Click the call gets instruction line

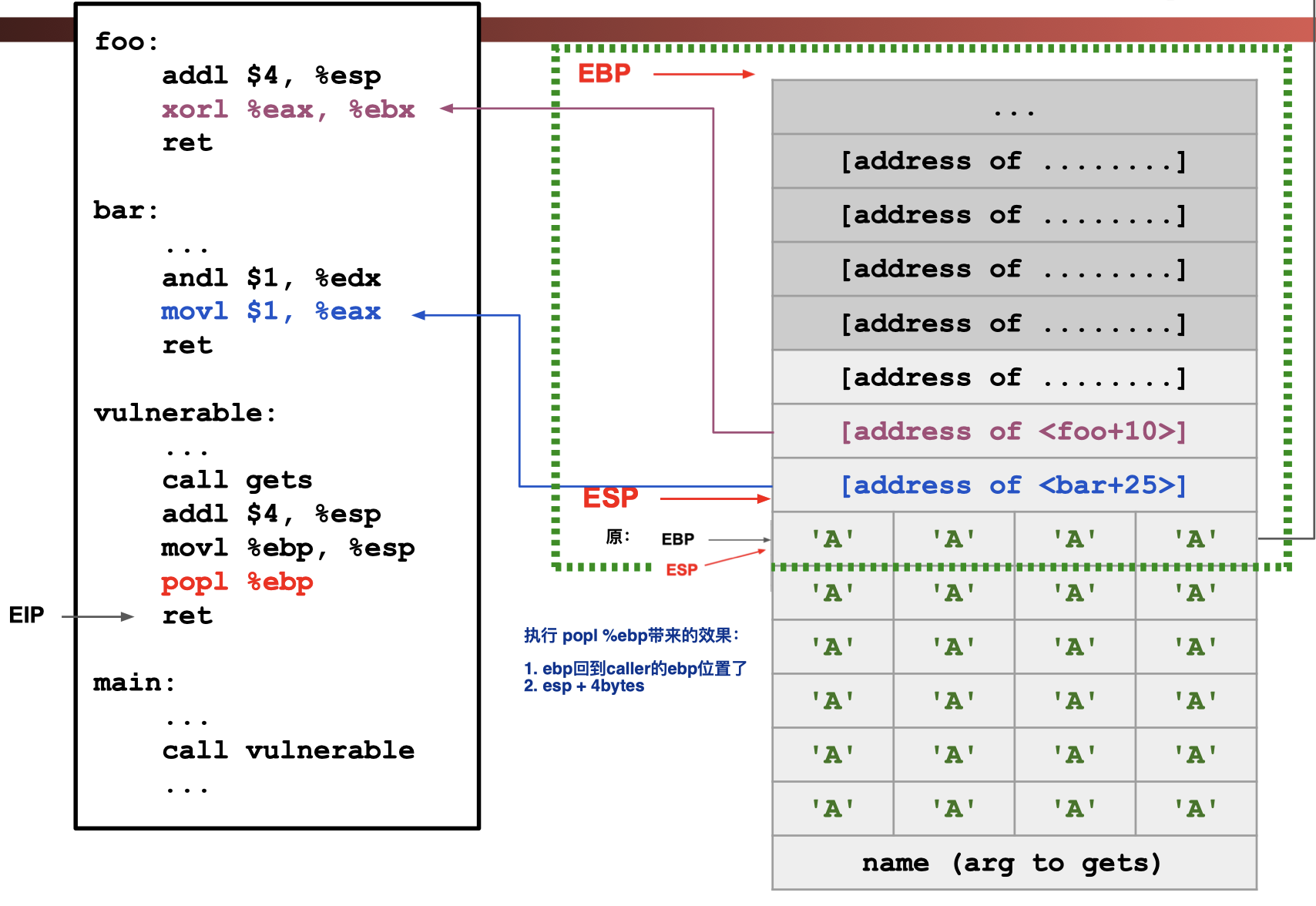[237, 480]
